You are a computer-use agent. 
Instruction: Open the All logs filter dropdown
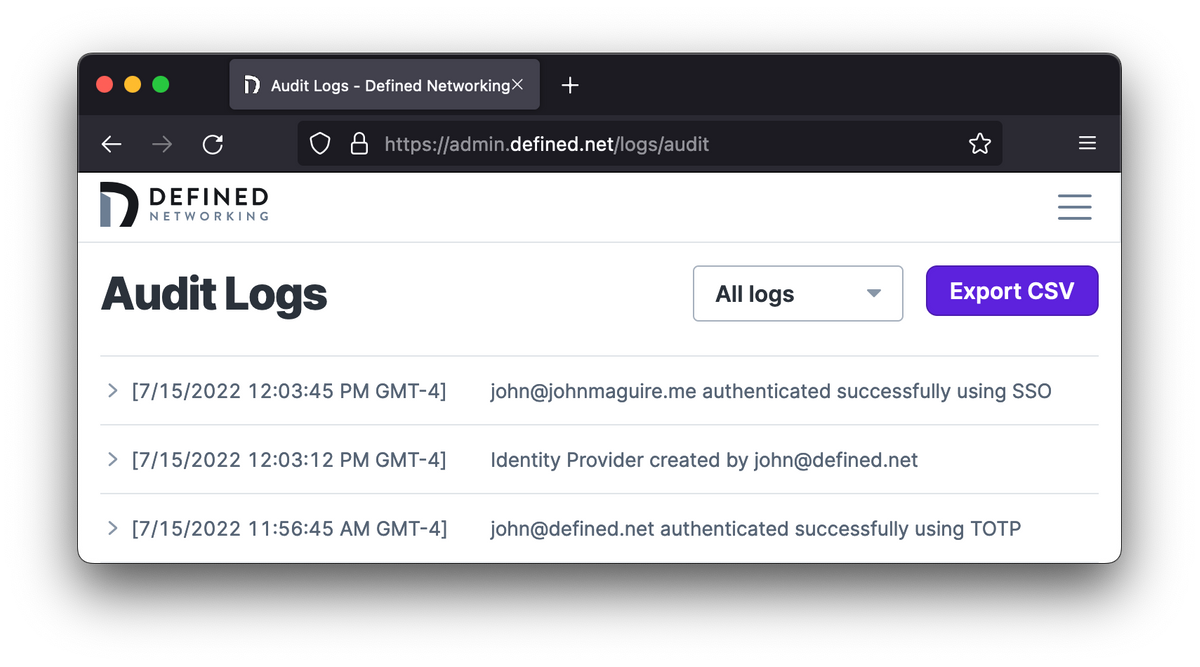(x=797, y=293)
